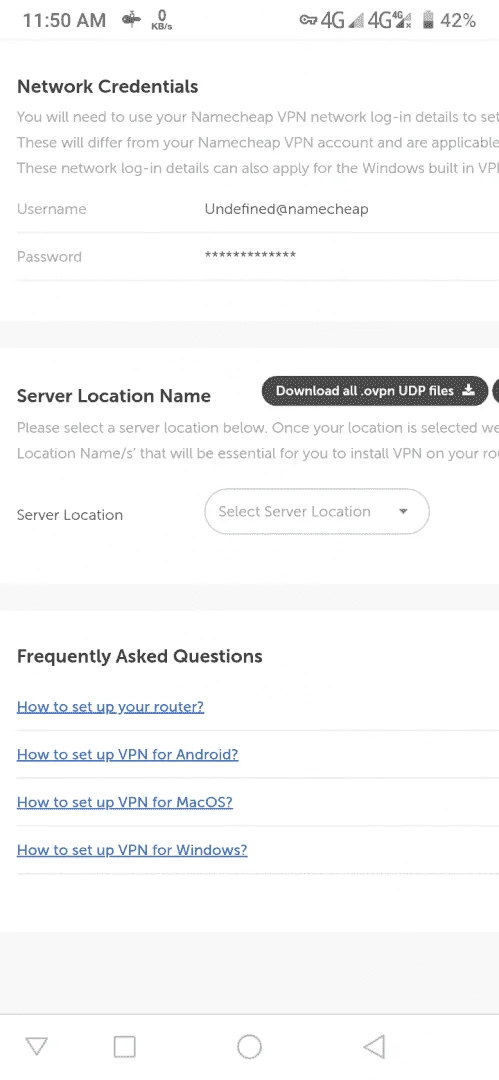The image size is (499, 1080).
Task: Click the partially visible button beside UDP files
Action: pos(496,391)
